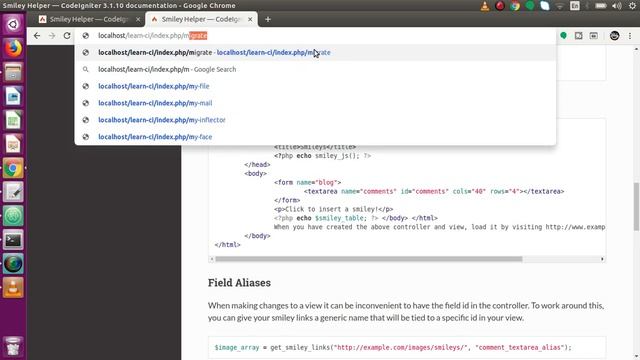Open keyboard language 'En' indicator

tap(575, 6)
